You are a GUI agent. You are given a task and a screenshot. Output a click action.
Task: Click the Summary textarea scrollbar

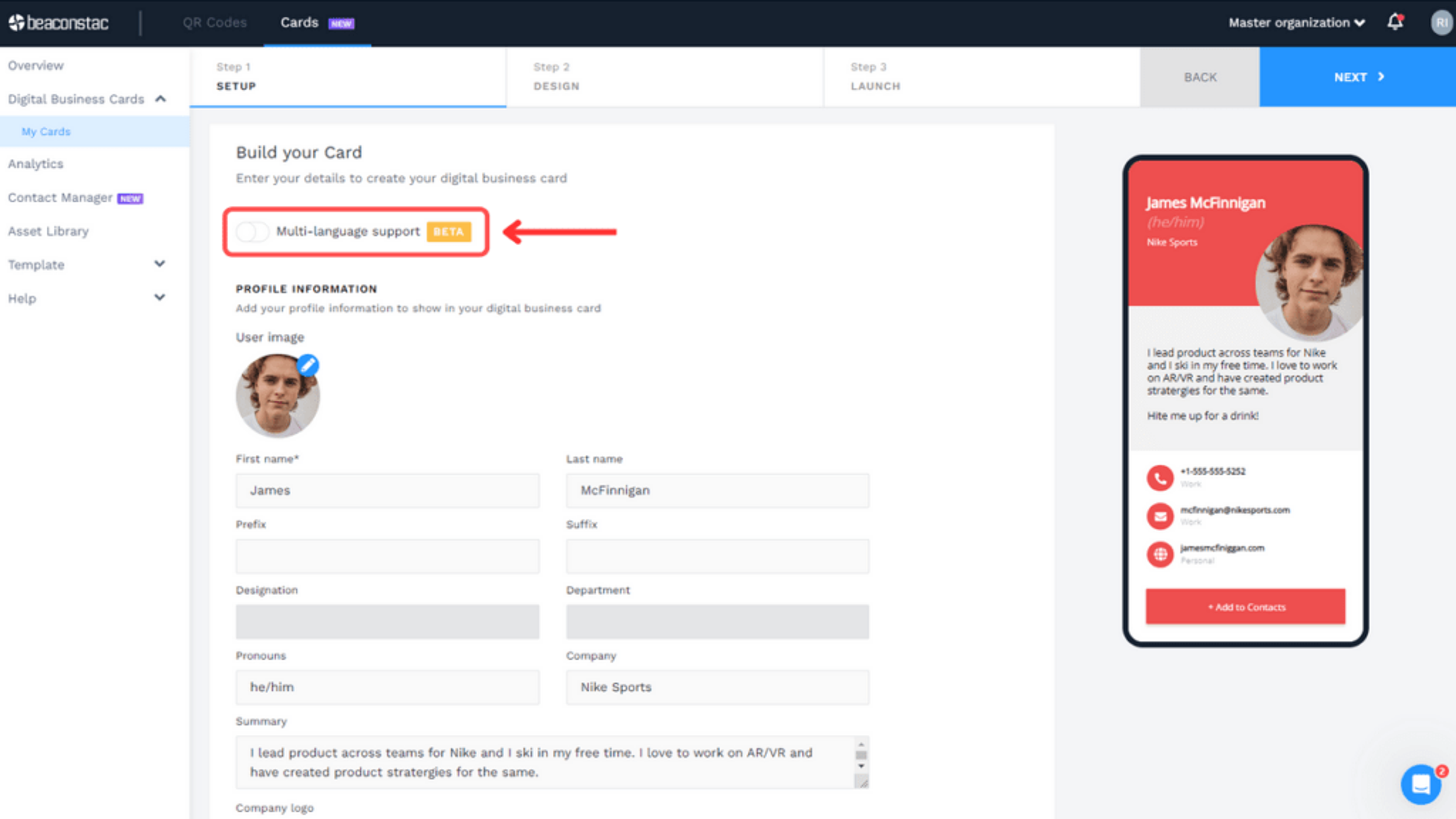coord(861,756)
